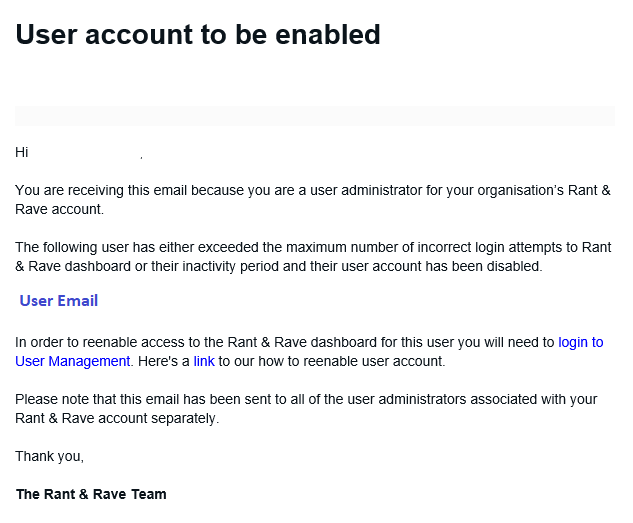633x523 pixels.
Task: Click the "Rave account." text line
Action: coord(60,209)
